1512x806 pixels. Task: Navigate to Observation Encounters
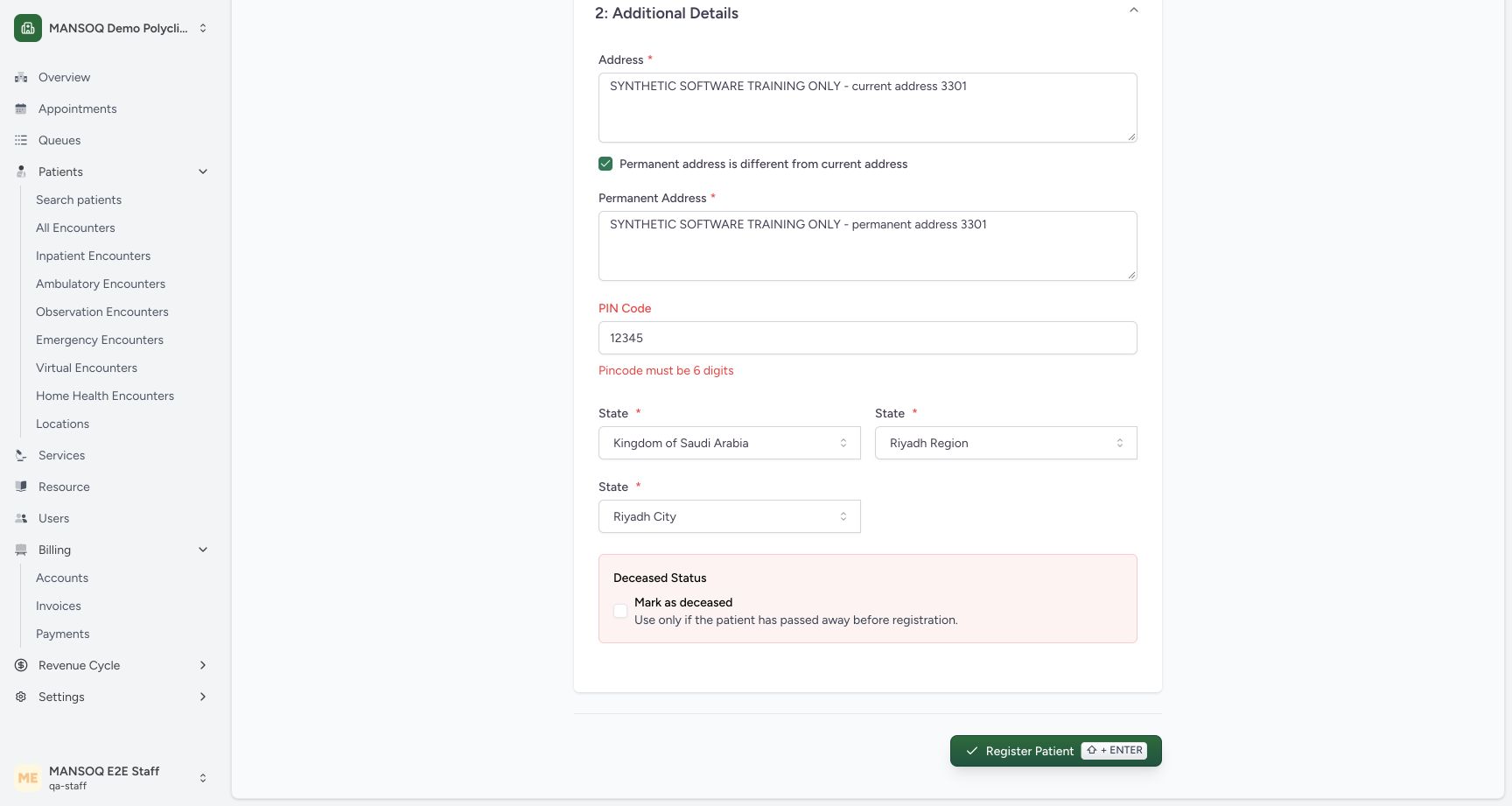pyautogui.click(x=102, y=312)
